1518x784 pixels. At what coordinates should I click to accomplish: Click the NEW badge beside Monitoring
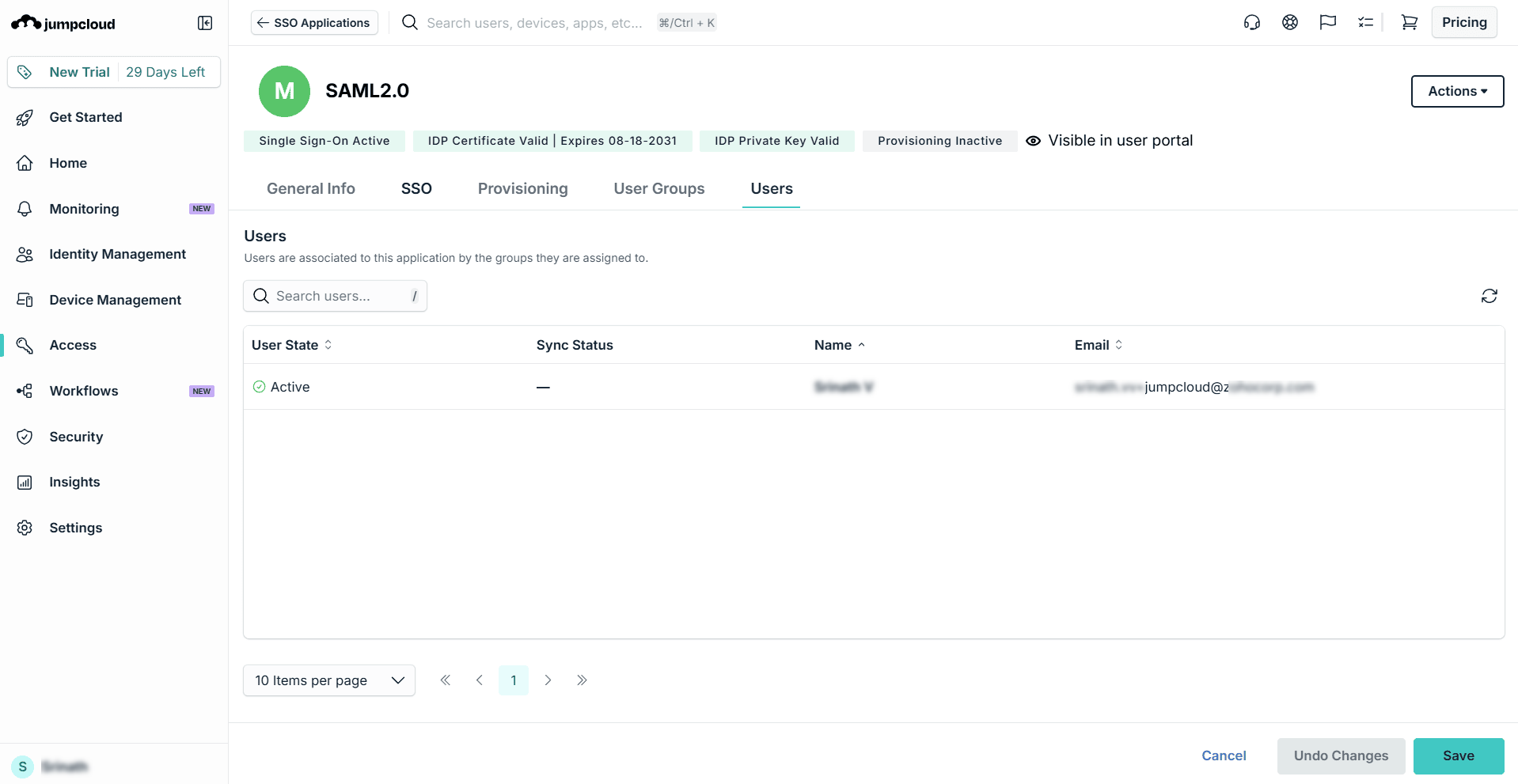[x=202, y=209]
